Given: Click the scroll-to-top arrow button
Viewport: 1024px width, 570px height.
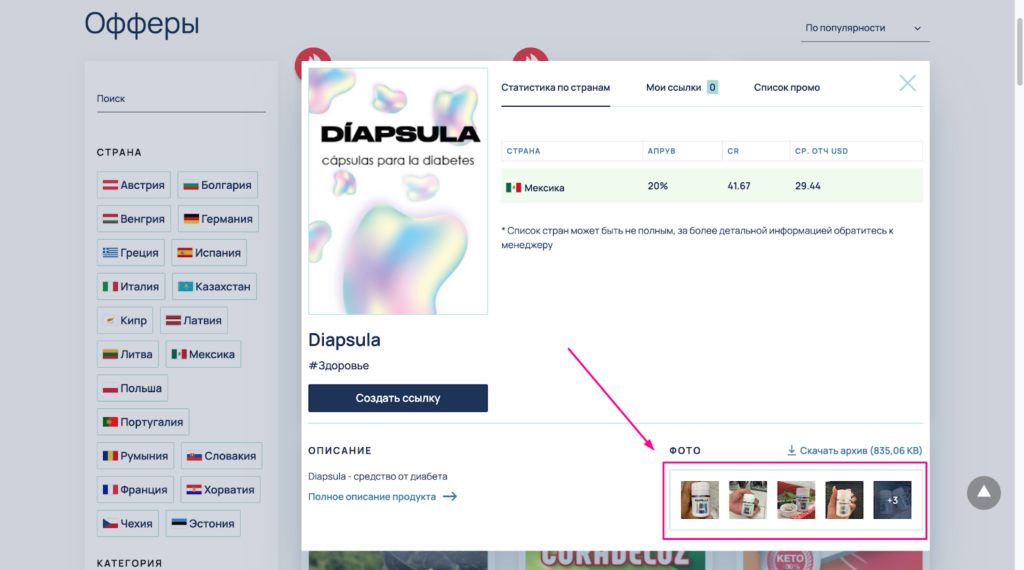Looking at the screenshot, I should pyautogui.click(x=983, y=492).
